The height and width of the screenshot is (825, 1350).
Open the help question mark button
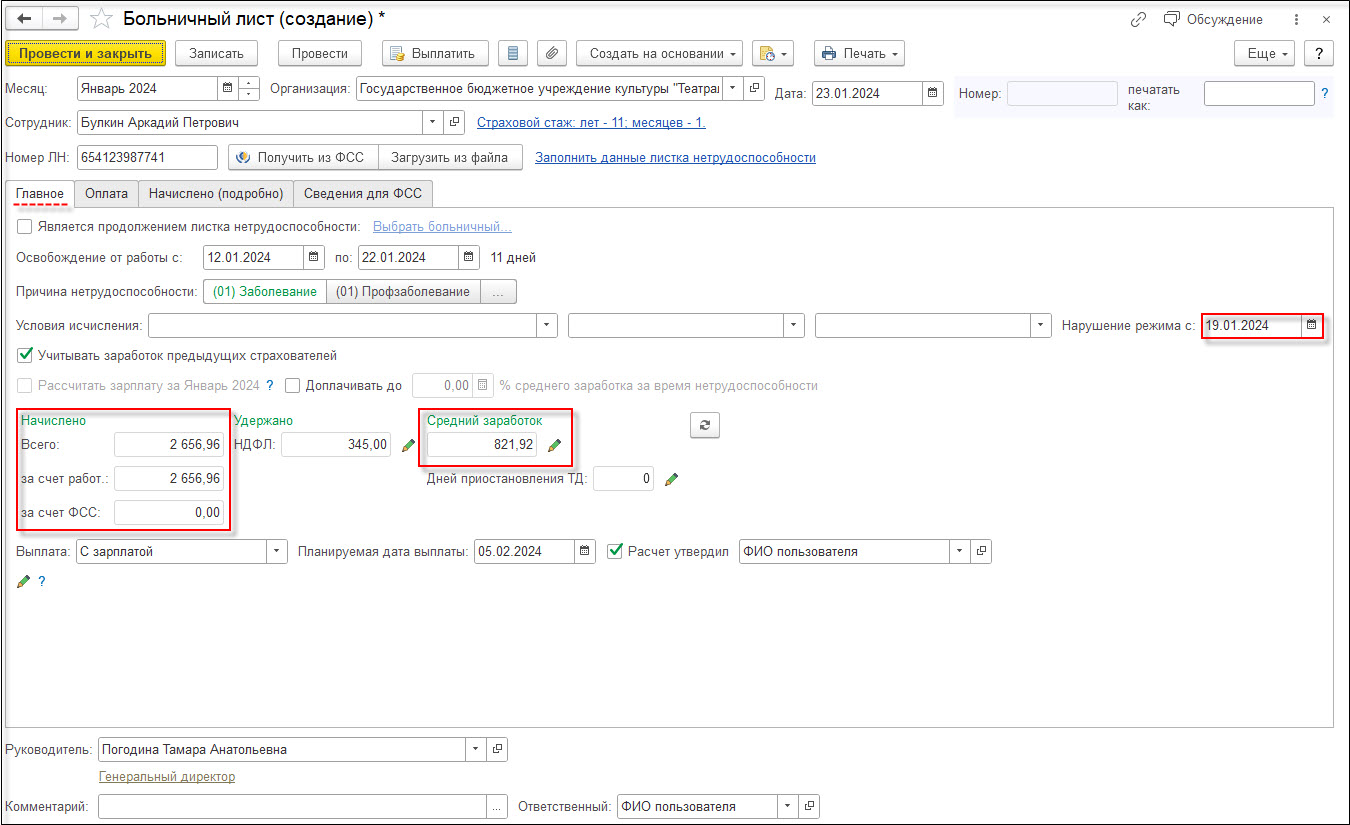click(1319, 53)
